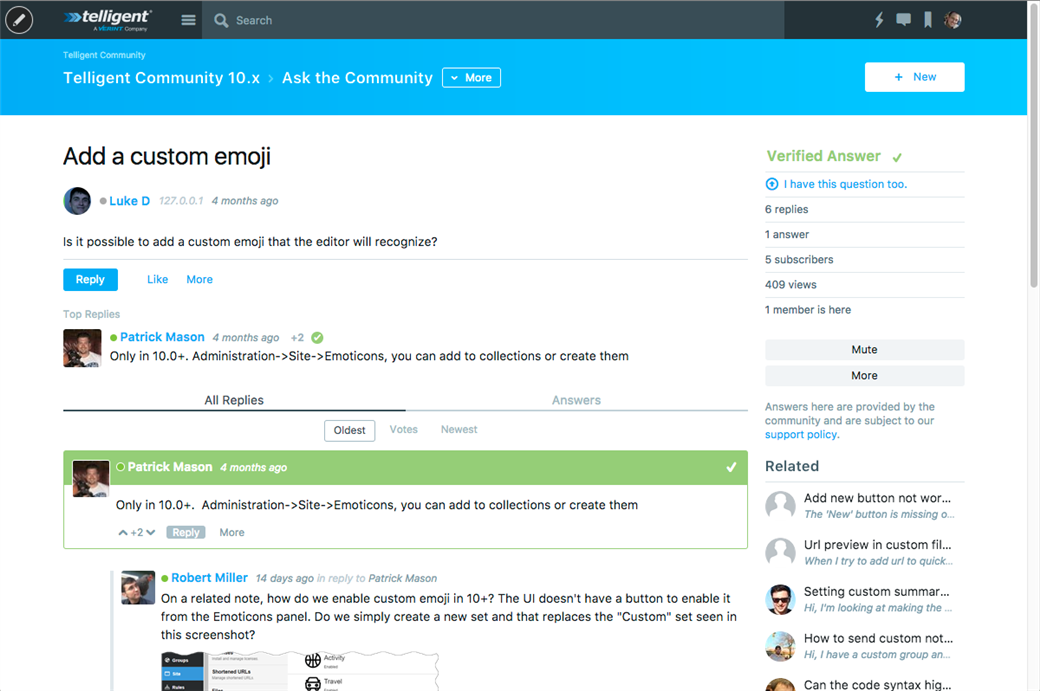The image size is (1040, 691).
Task: Open the user profile avatar menu
Action: point(953,20)
